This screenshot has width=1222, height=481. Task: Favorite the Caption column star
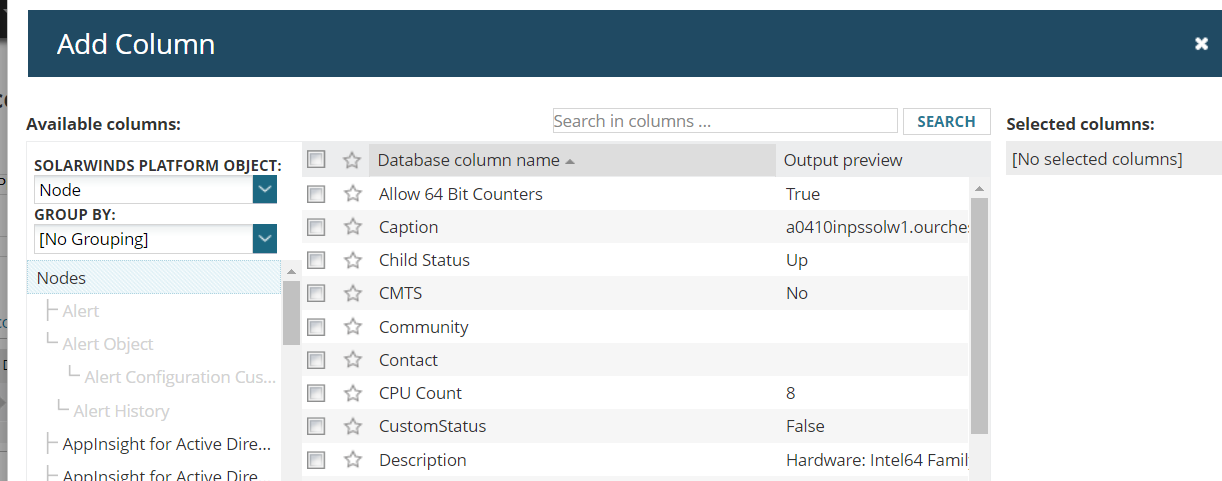pyautogui.click(x=352, y=227)
